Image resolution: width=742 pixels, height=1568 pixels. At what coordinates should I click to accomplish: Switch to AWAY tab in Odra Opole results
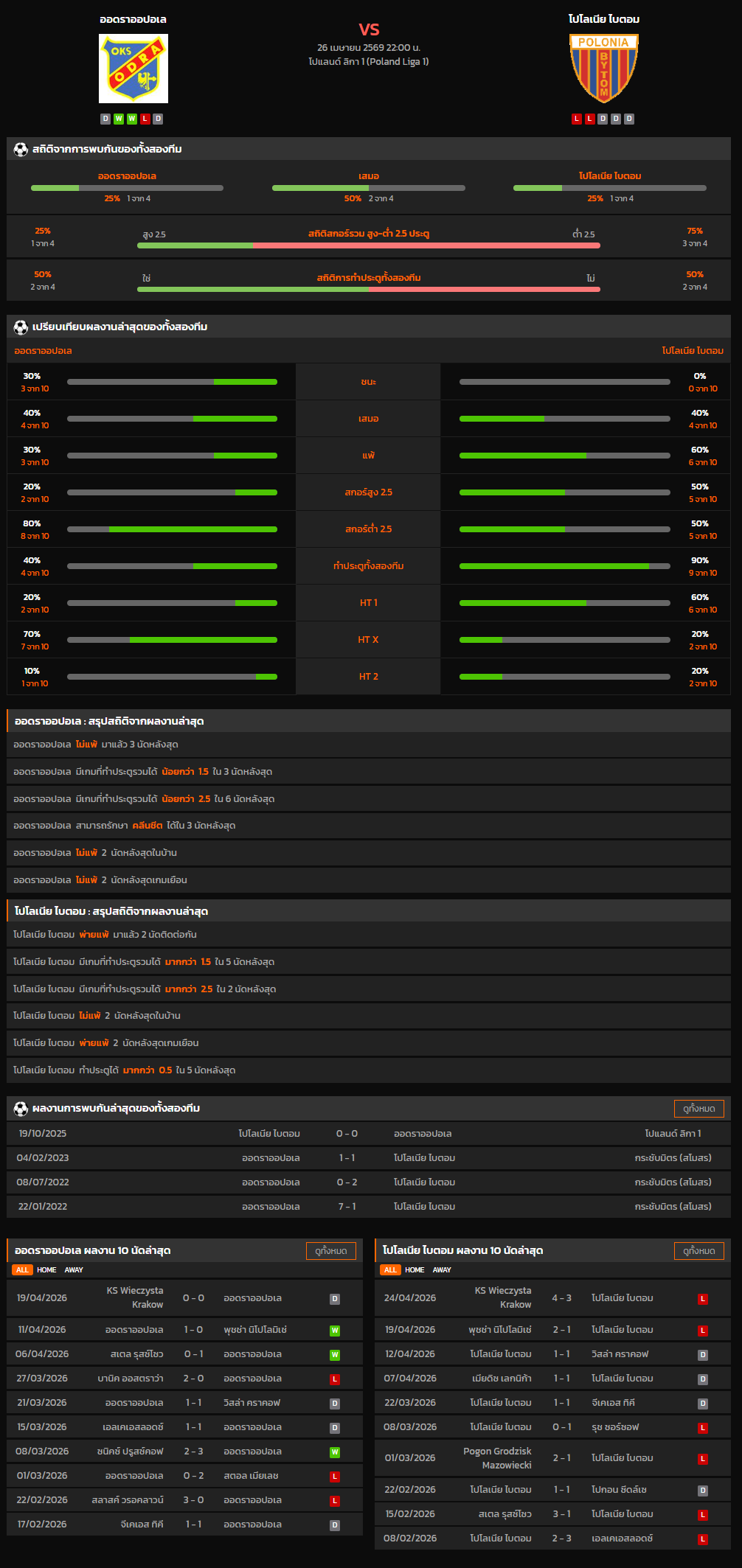coord(74,1270)
